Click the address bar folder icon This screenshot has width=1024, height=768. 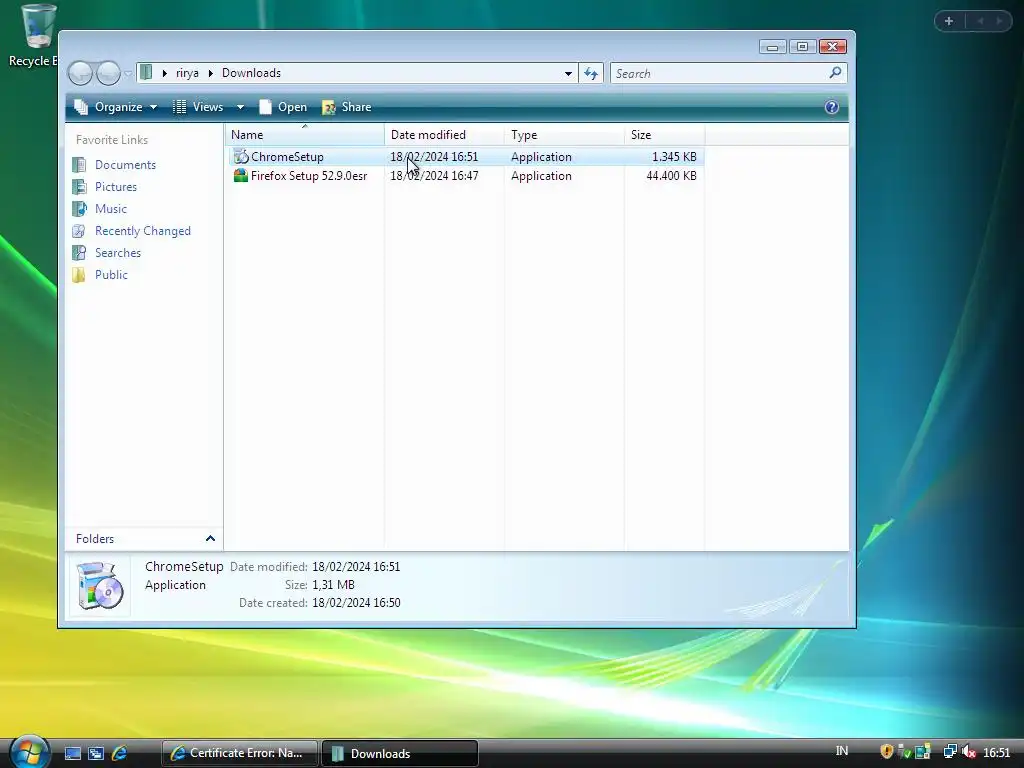pyautogui.click(x=146, y=72)
